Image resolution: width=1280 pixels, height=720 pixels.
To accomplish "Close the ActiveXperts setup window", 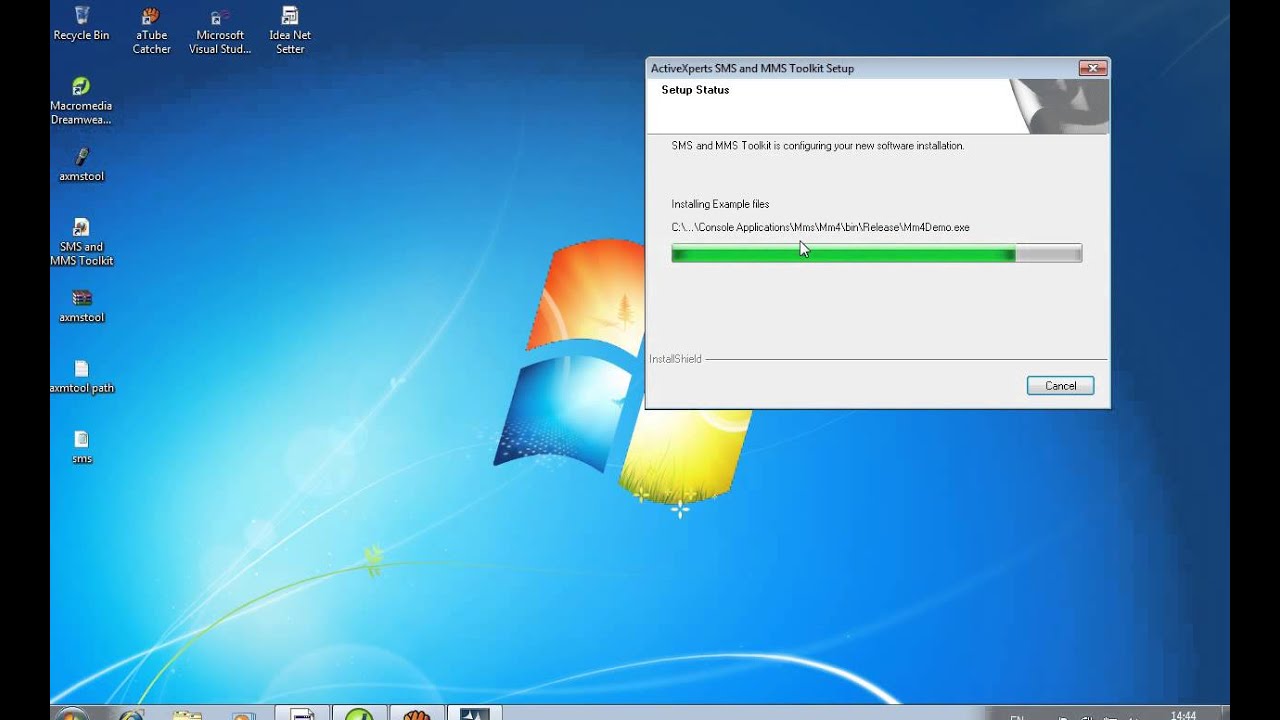I will pyautogui.click(x=1092, y=68).
